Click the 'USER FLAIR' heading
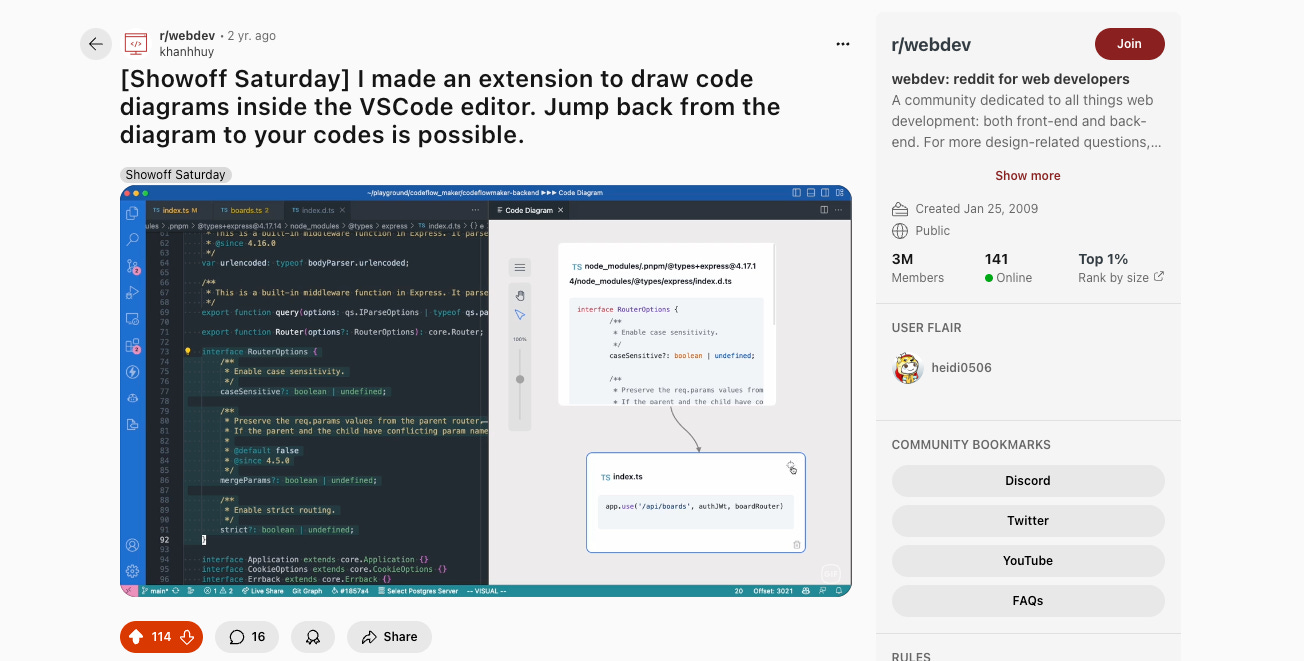Screen dimensions: 1304x661 pyautogui.click(x=927, y=328)
